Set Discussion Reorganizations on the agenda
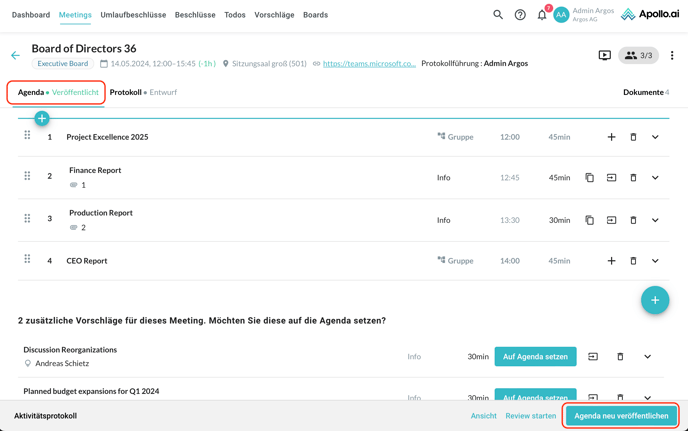This screenshot has height=431, width=688. point(535,357)
